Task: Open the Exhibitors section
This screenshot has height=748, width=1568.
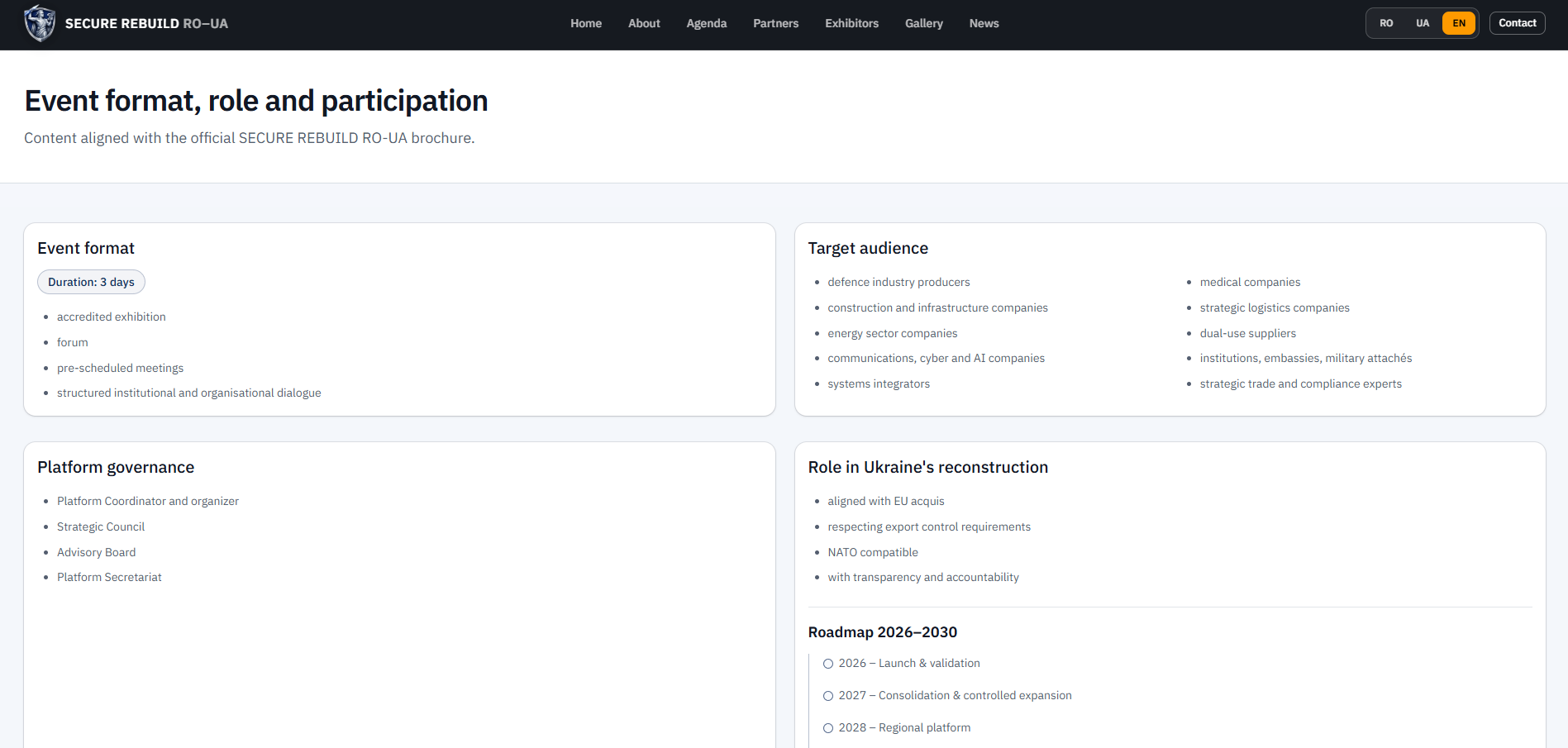Action: [852, 23]
